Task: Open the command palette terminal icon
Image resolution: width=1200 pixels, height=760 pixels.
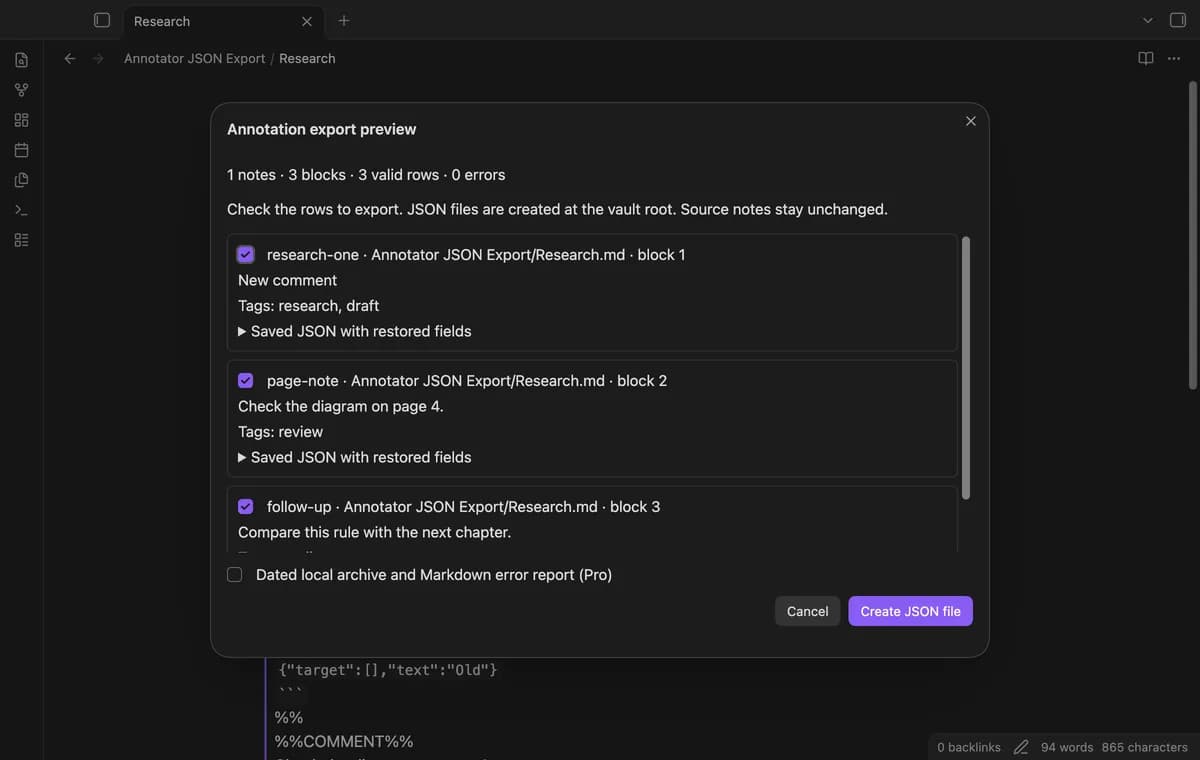Action: (x=21, y=210)
